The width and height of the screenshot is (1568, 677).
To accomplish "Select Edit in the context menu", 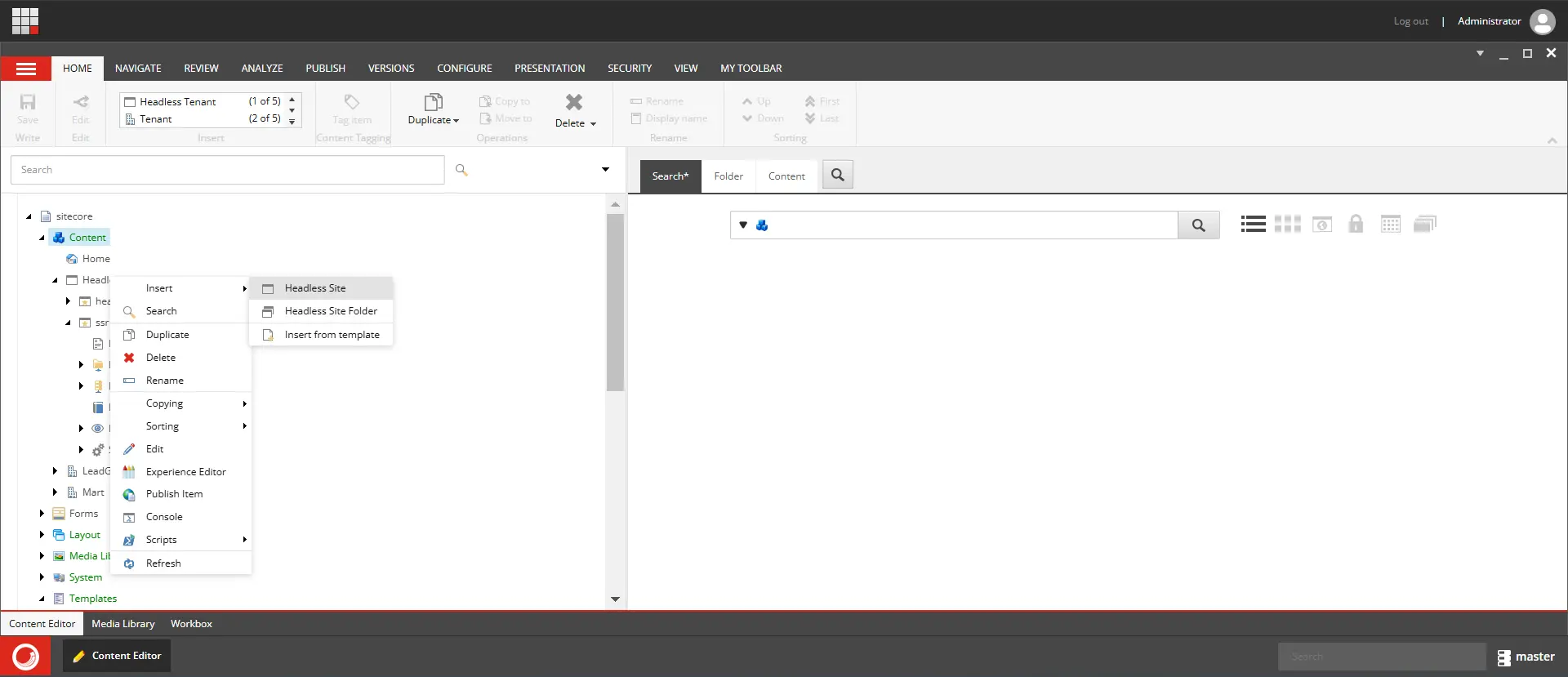I will click(x=180, y=449).
